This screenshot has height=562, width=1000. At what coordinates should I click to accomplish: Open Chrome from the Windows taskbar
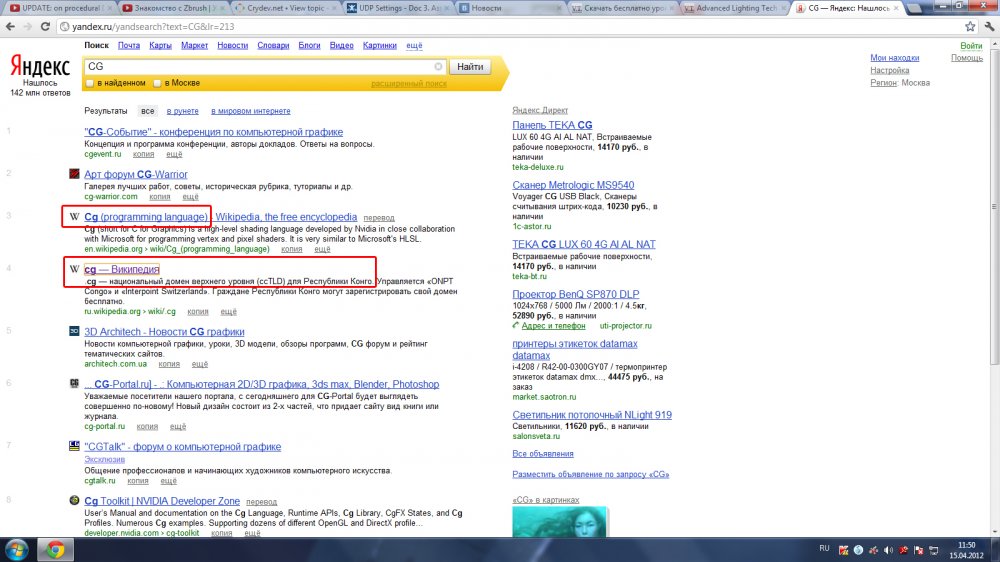54,549
